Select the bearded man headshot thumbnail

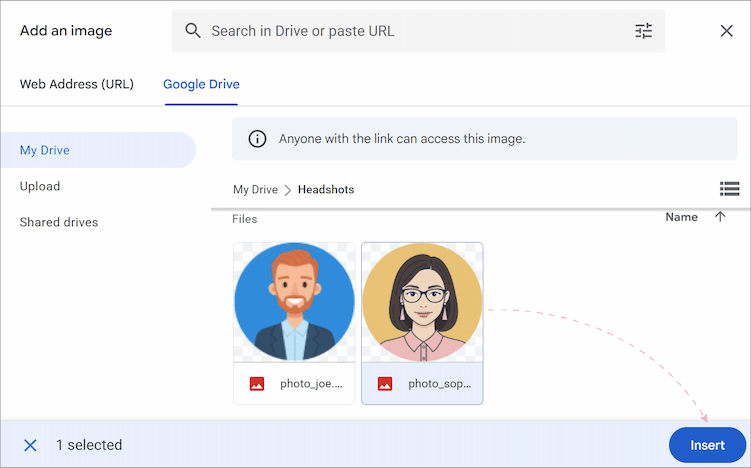click(x=294, y=301)
